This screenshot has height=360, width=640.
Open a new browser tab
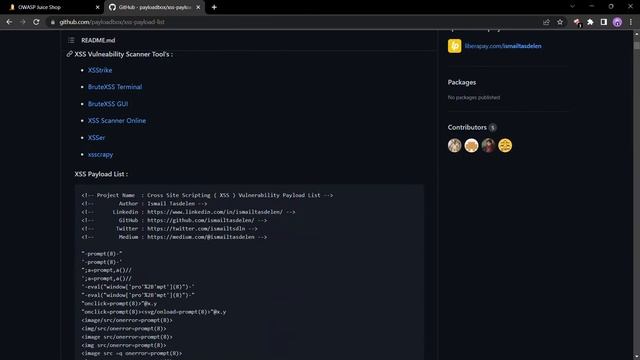(214, 7)
